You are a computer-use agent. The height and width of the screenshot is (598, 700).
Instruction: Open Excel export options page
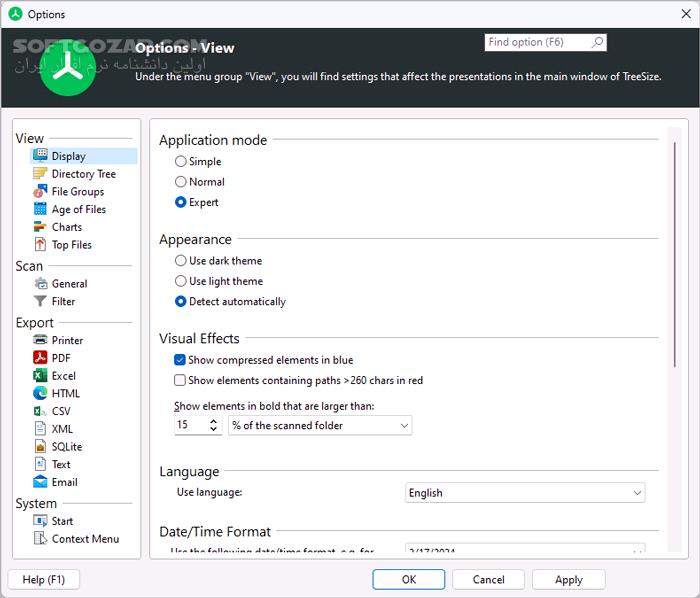(x=63, y=376)
